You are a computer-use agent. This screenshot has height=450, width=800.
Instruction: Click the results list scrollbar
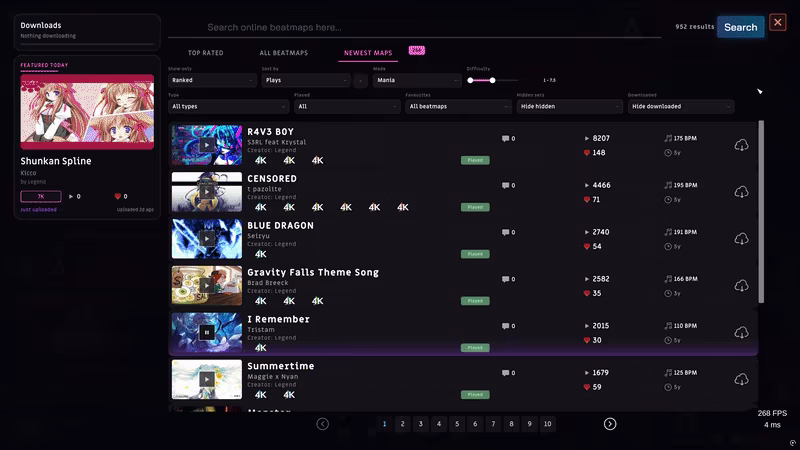[x=761, y=212]
